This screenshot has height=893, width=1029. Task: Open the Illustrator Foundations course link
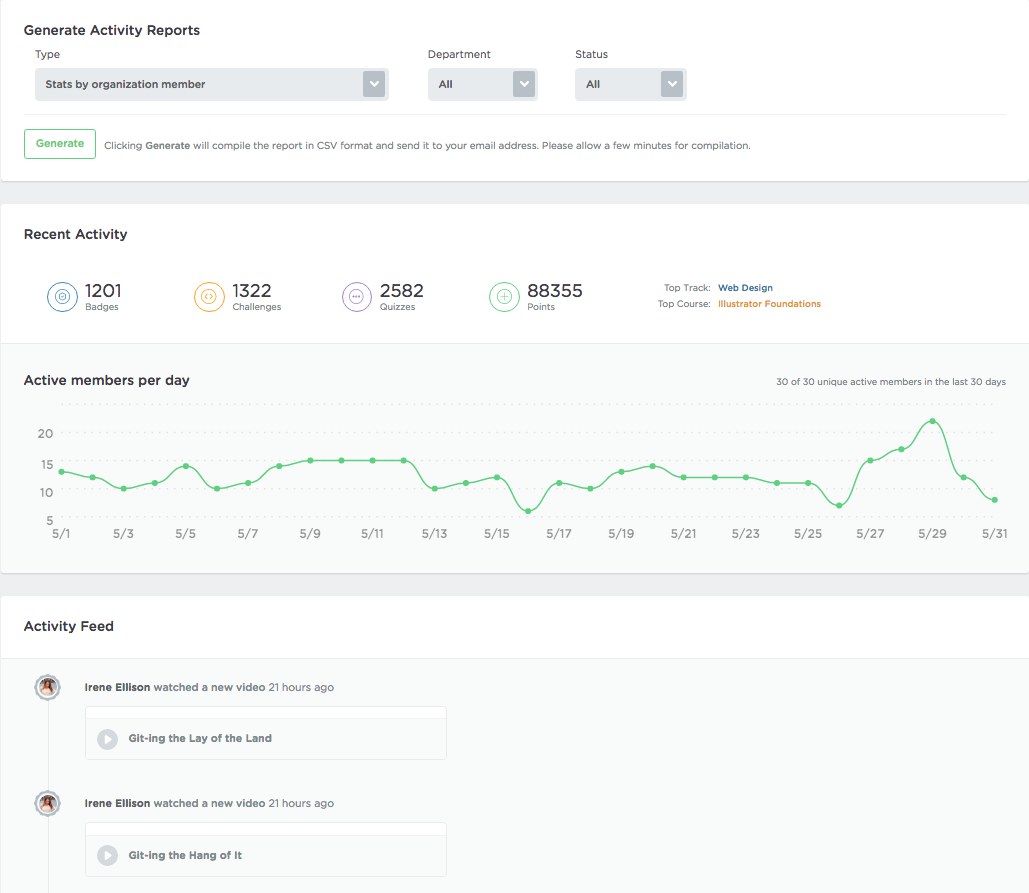pyautogui.click(x=769, y=303)
